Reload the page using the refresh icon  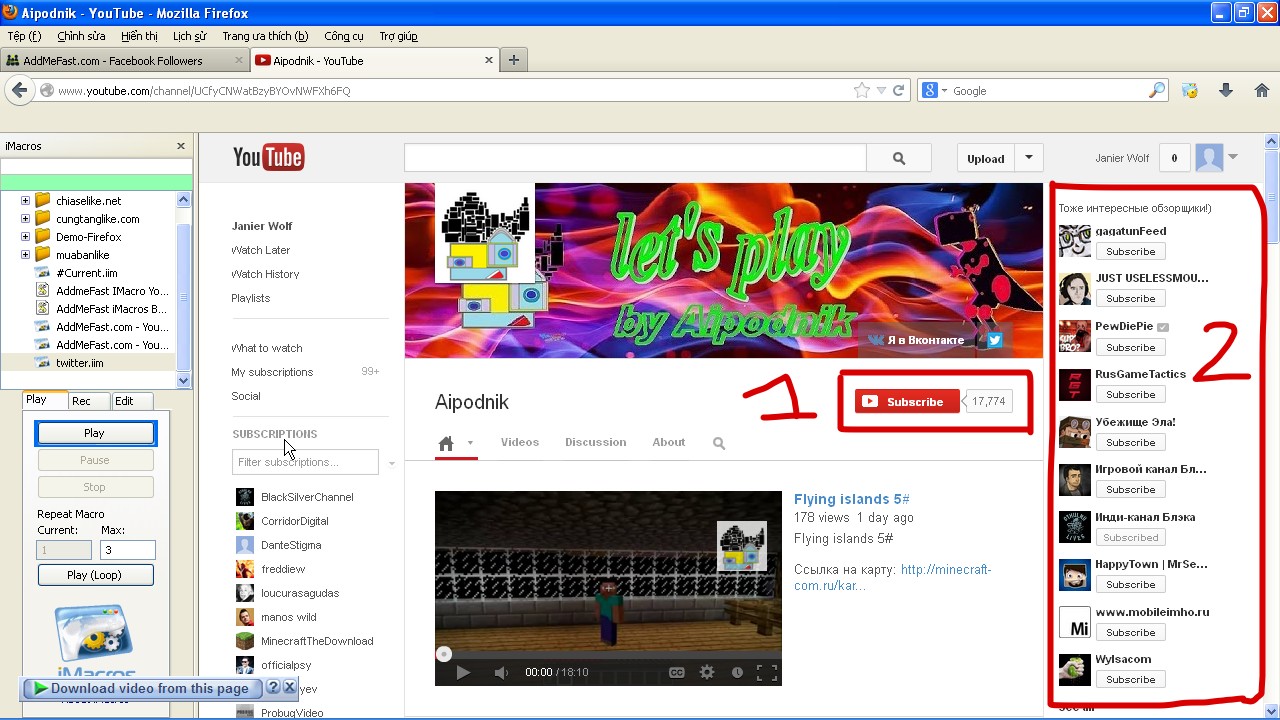[899, 90]
